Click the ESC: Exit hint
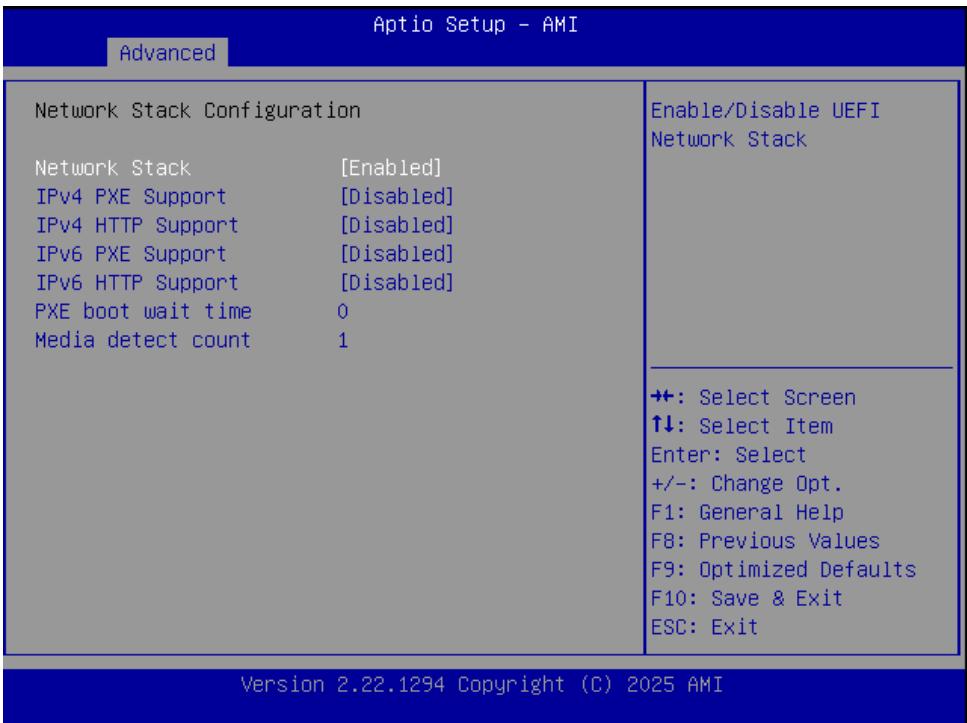This screenshot has height=723, width=967. [704, 627]
